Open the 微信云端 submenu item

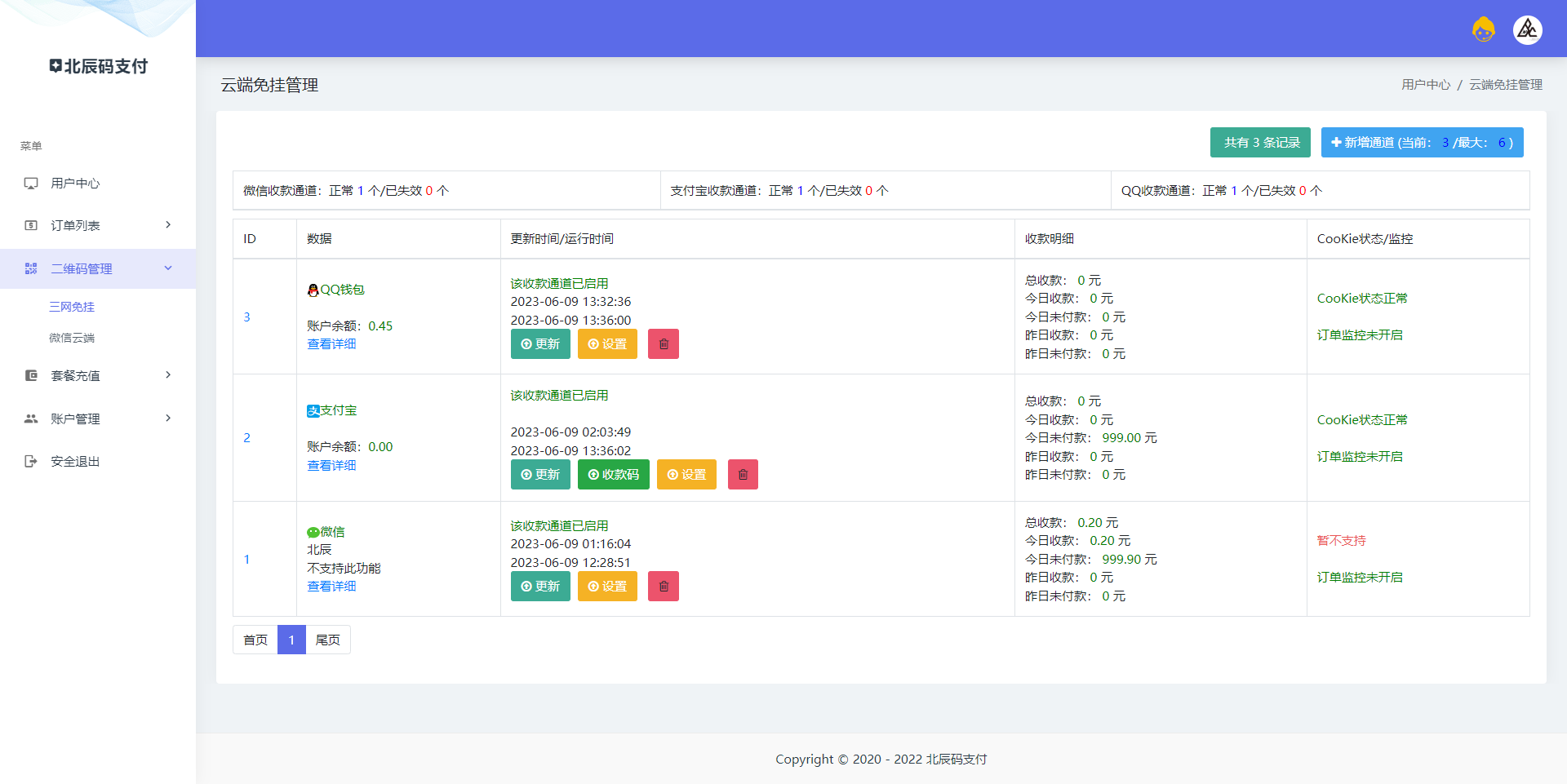coord(72,338)
